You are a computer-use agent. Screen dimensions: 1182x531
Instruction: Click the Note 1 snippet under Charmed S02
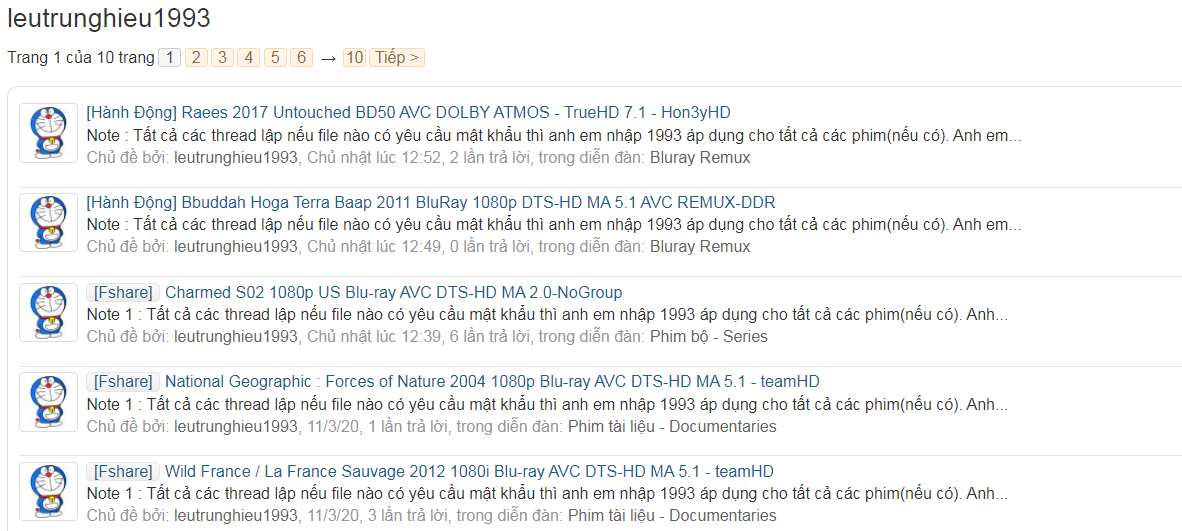pos(547,314)
